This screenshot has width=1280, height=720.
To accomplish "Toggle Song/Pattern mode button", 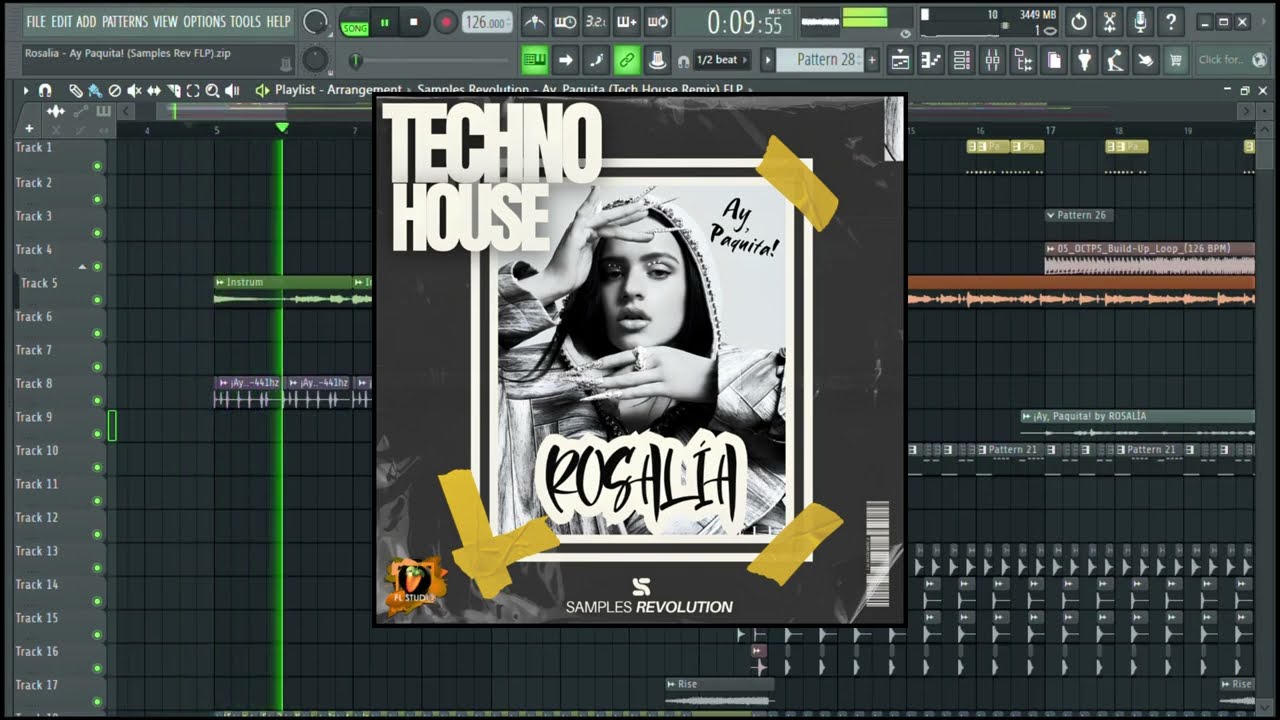I will [354, 22].
